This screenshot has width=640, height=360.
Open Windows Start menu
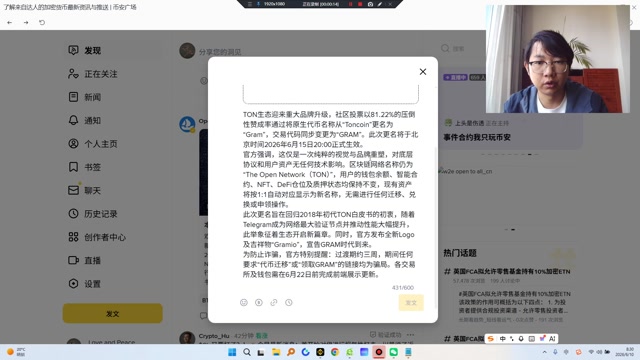click(232, 352)
